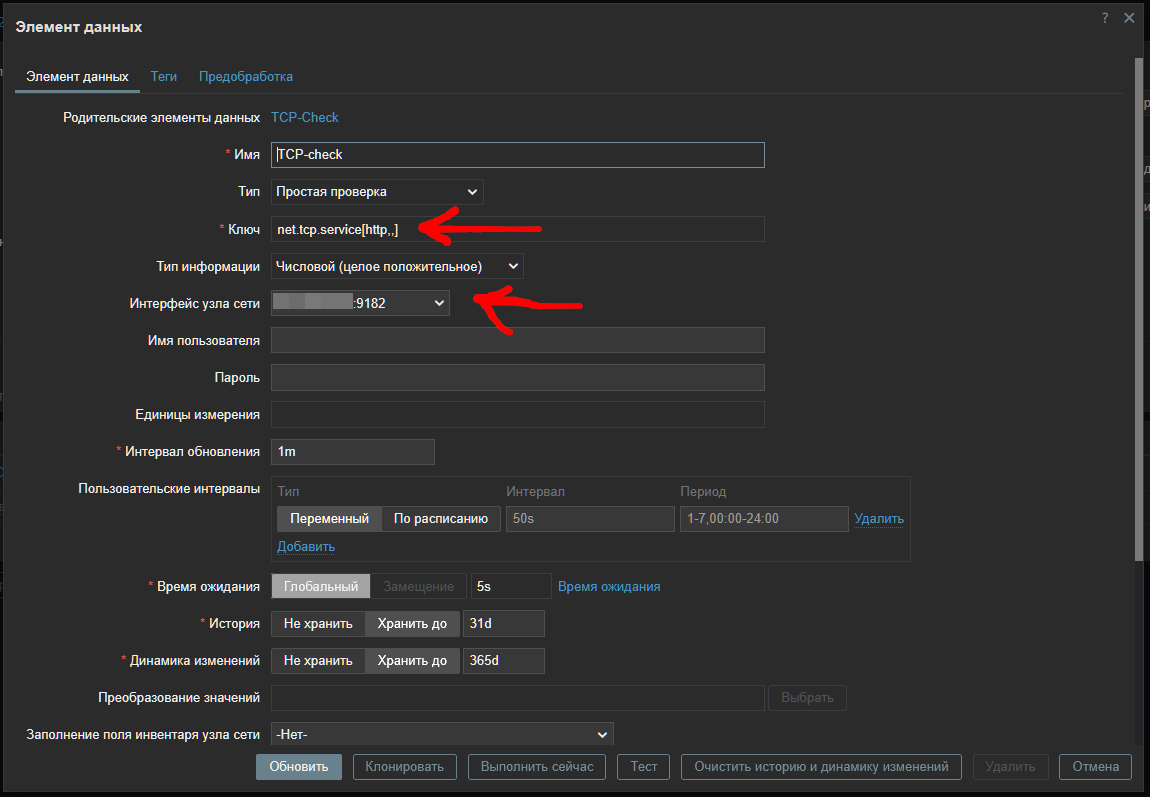Click Очистить историю и динамику изменений
Screen dimensions: 1150x797
tap(821, 766)
